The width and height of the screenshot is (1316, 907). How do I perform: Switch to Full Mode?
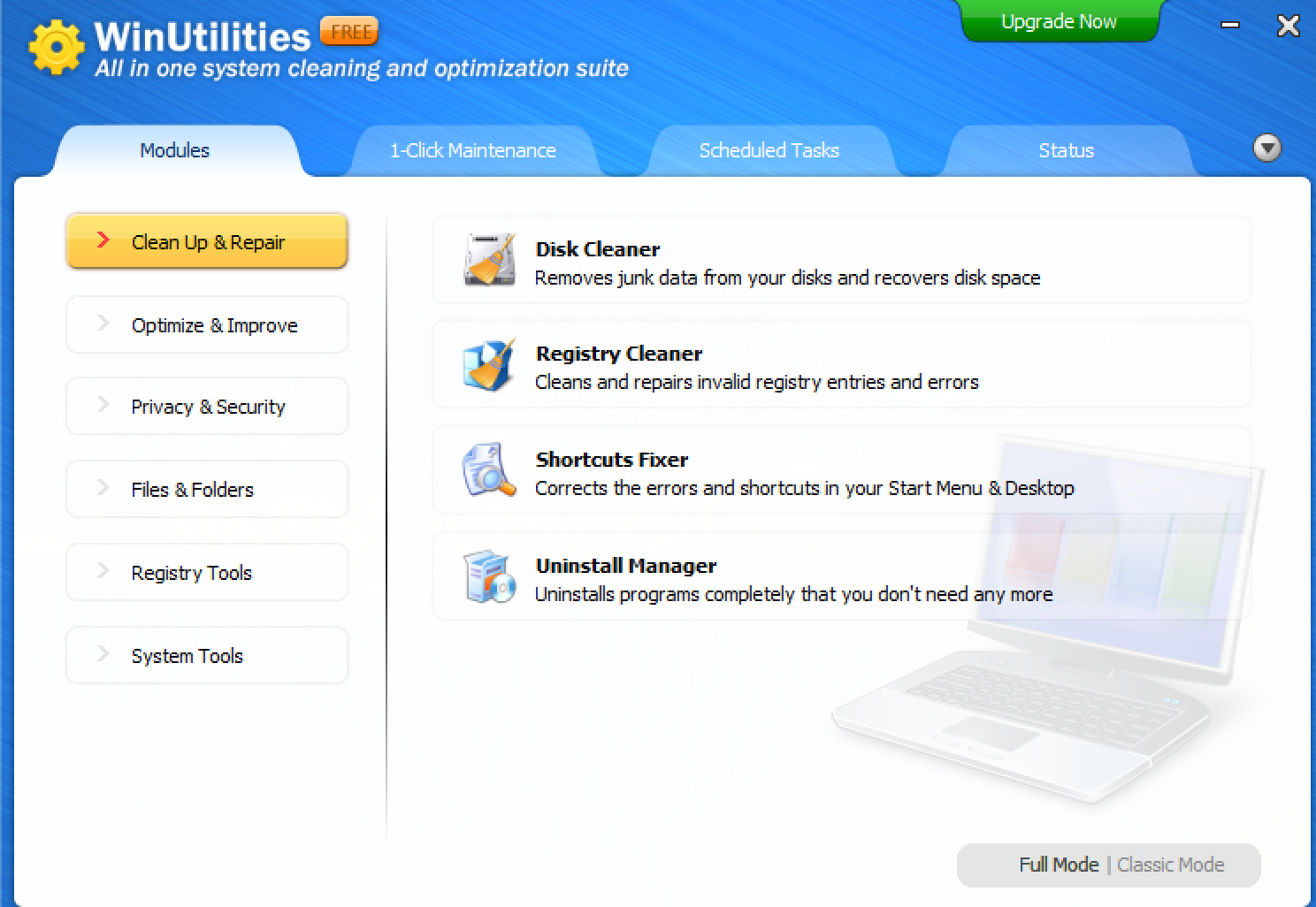click(1059, 865)
